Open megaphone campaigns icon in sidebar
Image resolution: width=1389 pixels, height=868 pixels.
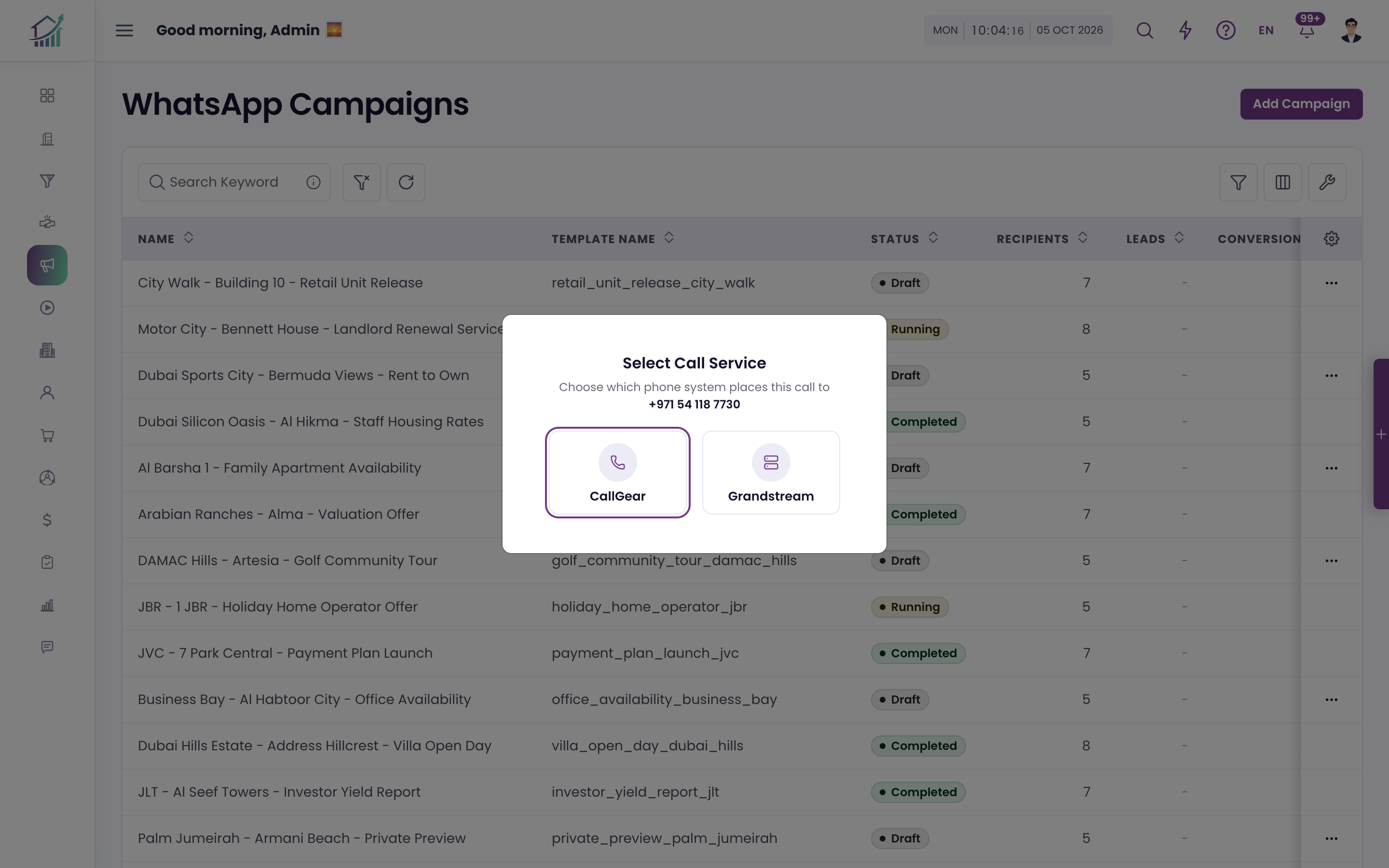[x=47, y=265]
